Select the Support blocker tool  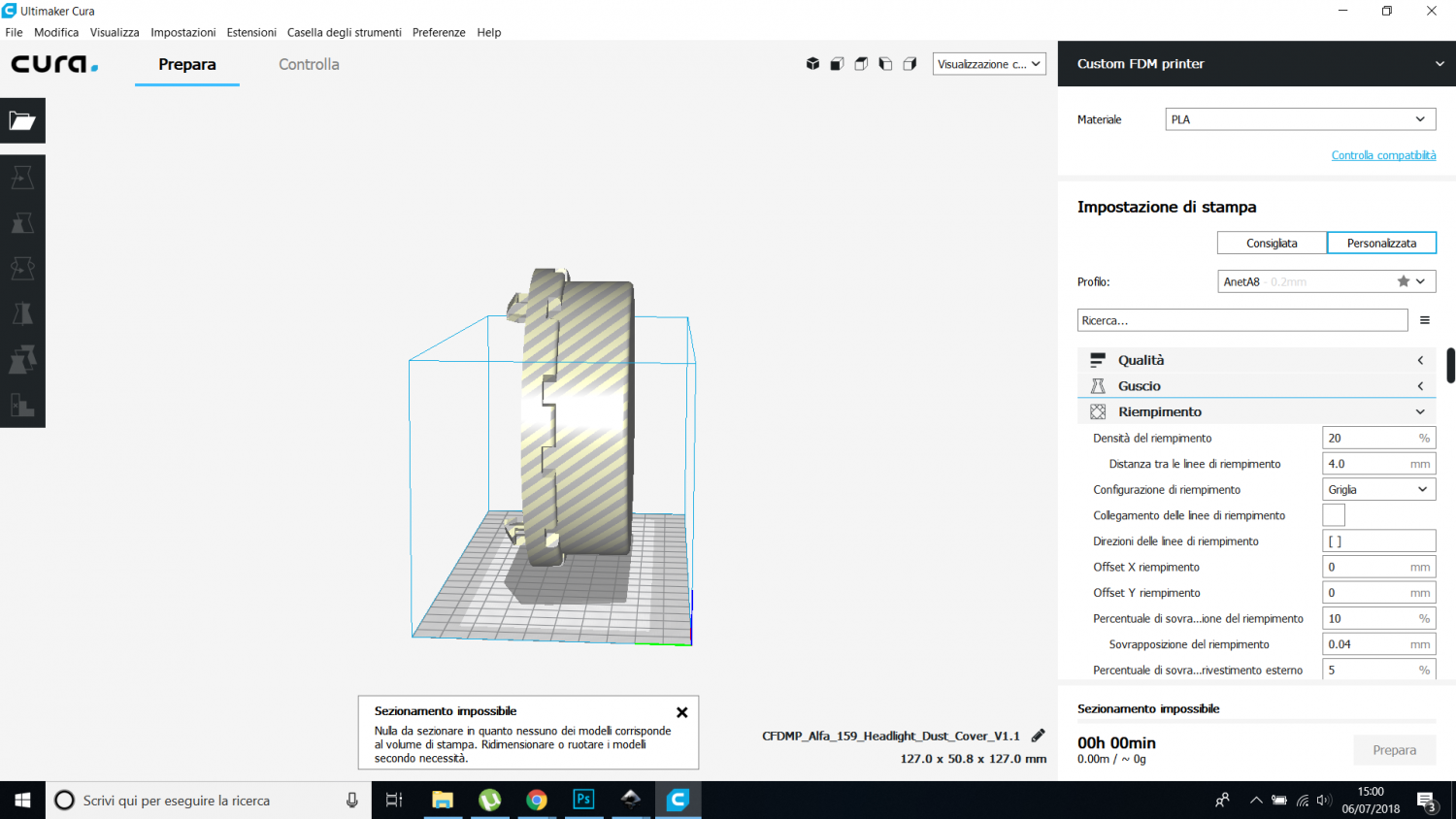pyautogui.click(x=22, y=405)
